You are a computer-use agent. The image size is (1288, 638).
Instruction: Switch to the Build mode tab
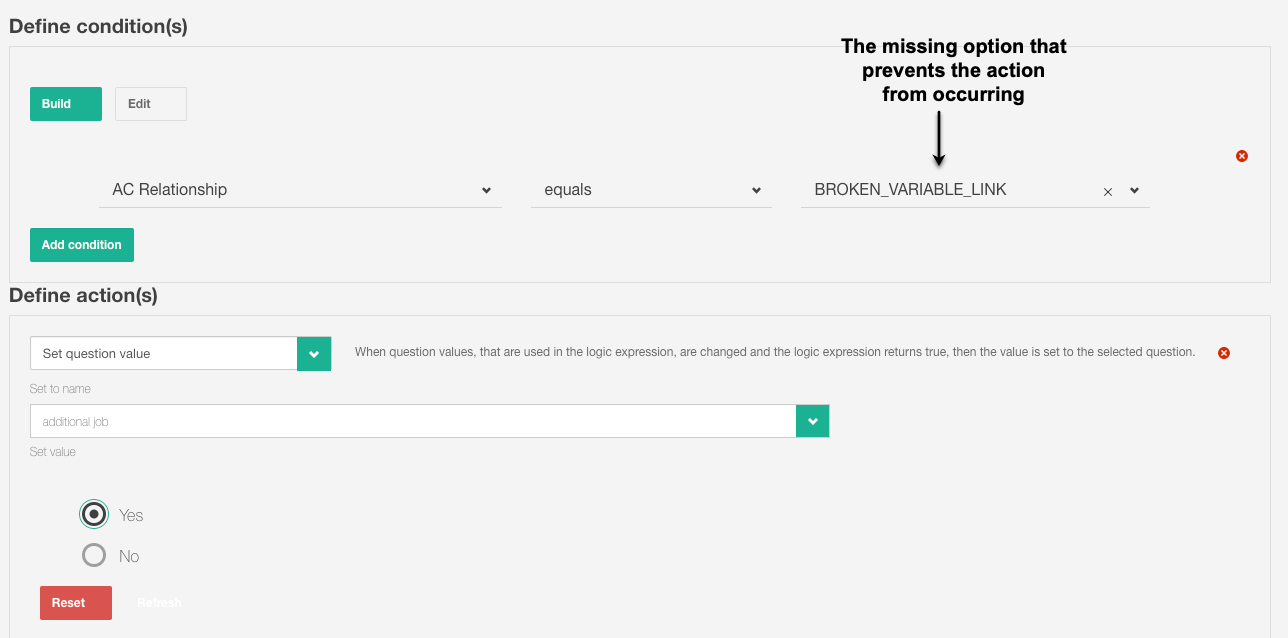(66, 104)
